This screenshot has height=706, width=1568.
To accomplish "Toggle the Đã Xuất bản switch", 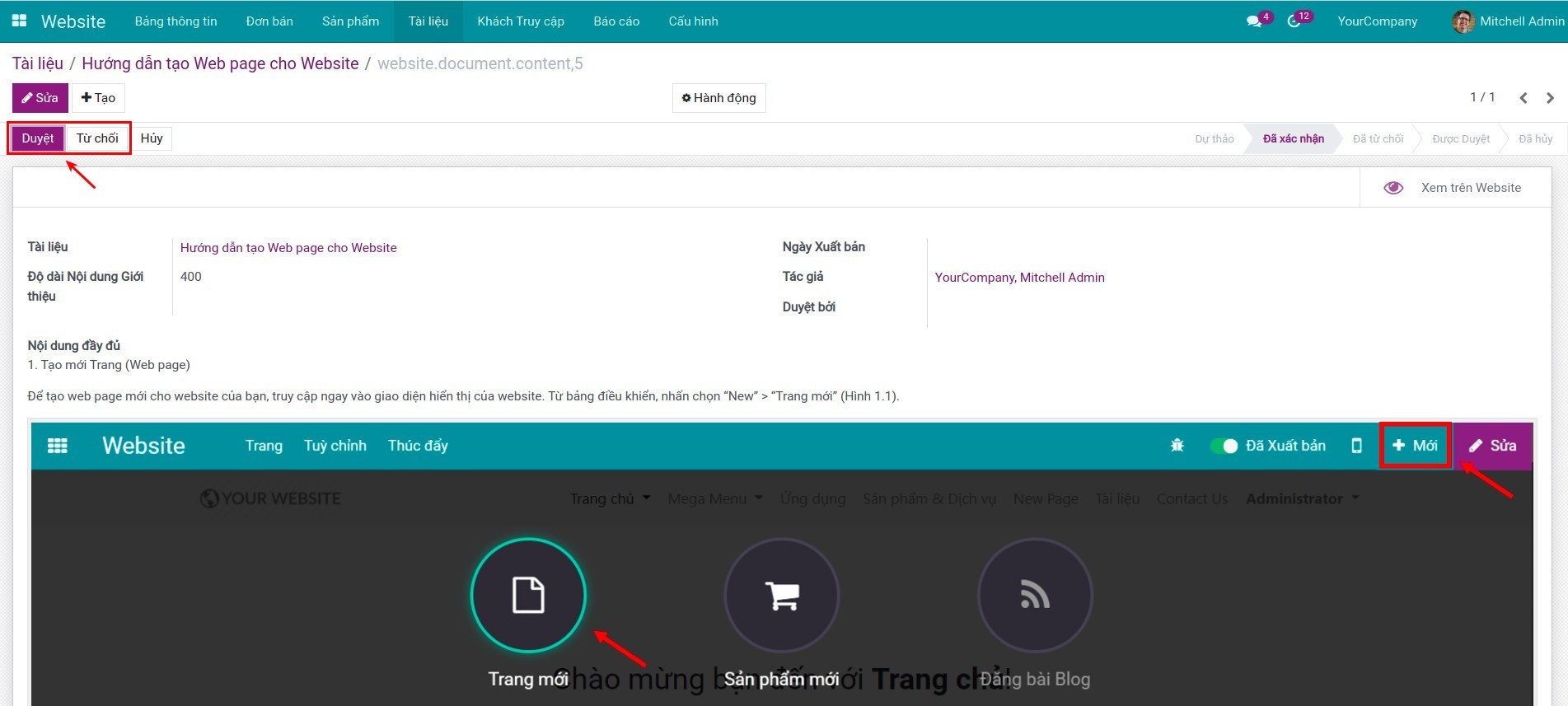I will 1224,446.
